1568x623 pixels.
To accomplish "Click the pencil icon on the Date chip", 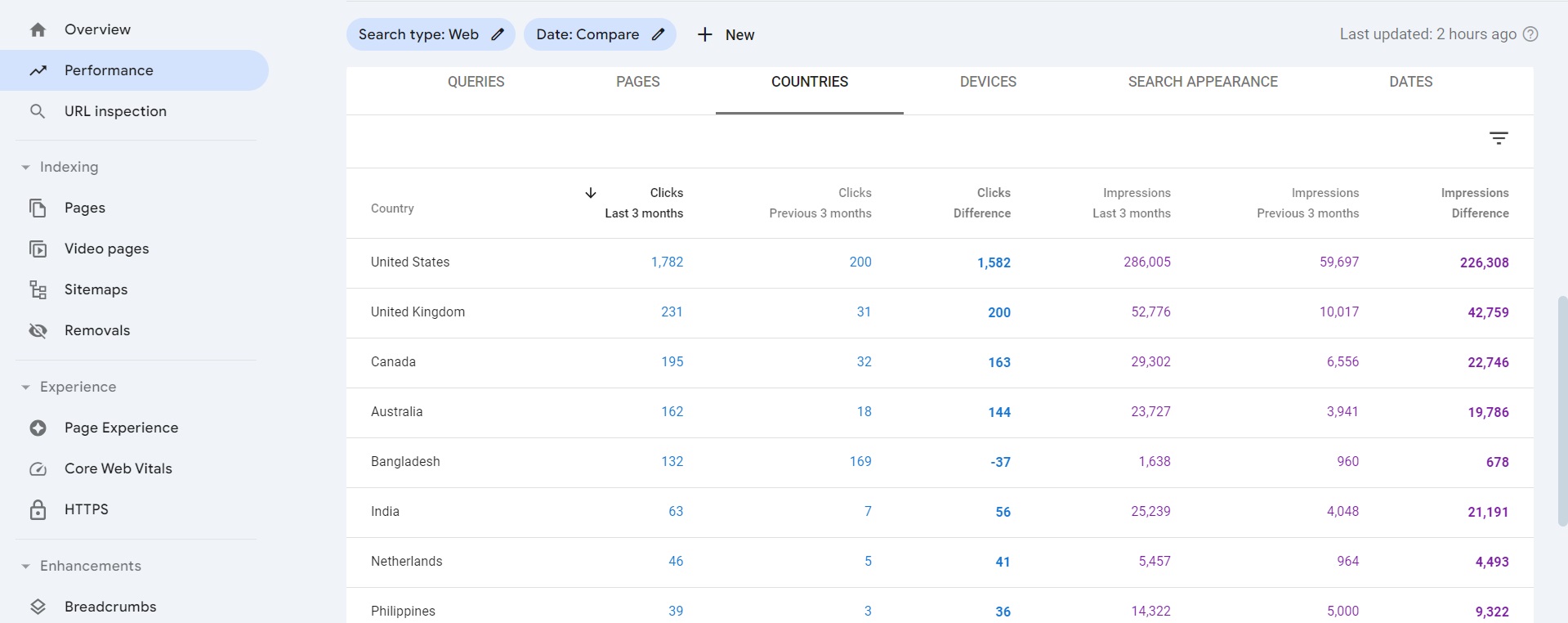I will [658, 34].
